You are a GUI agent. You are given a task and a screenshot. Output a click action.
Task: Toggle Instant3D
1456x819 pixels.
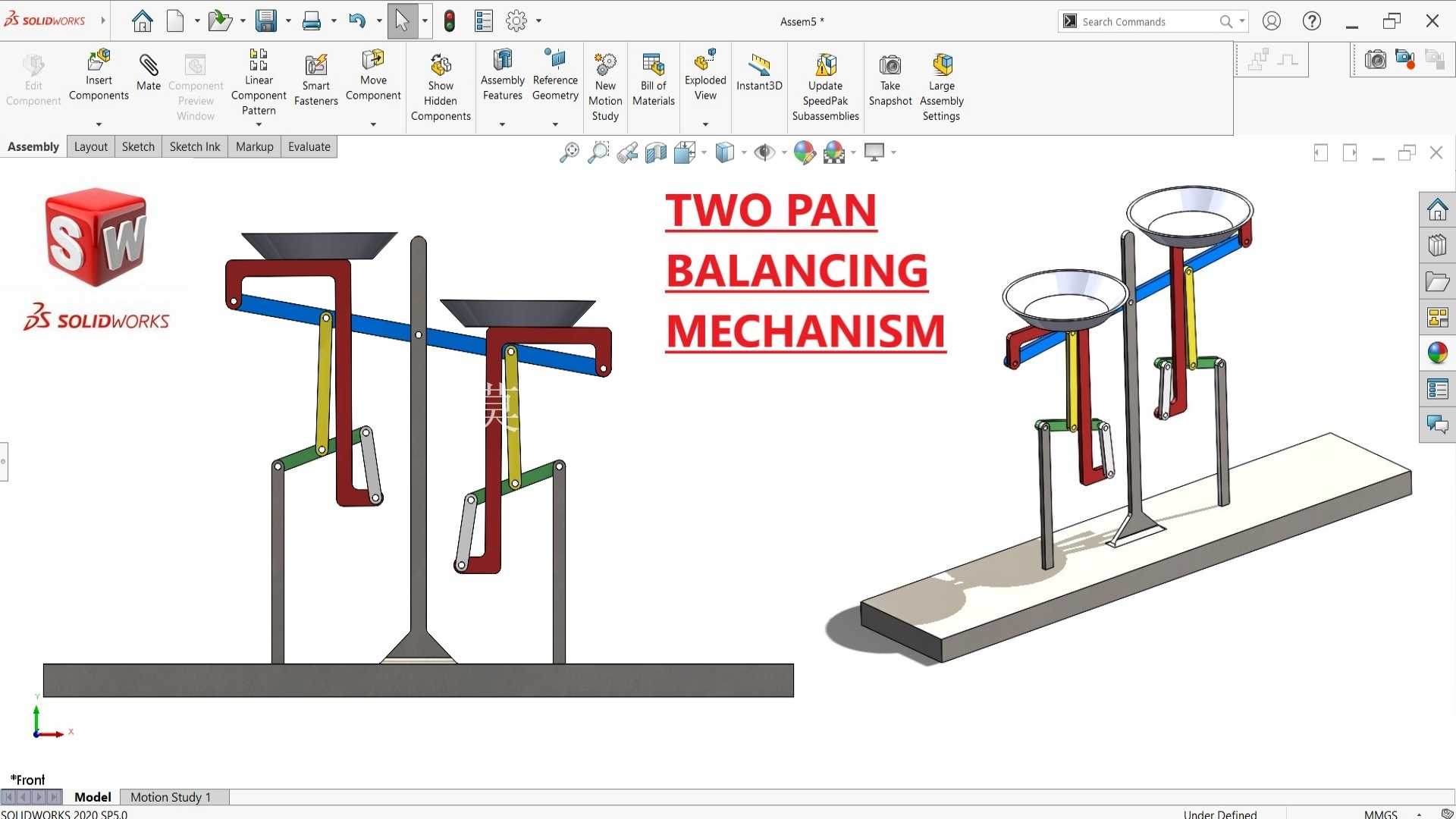pyautogui.click(x=759, y=72)
